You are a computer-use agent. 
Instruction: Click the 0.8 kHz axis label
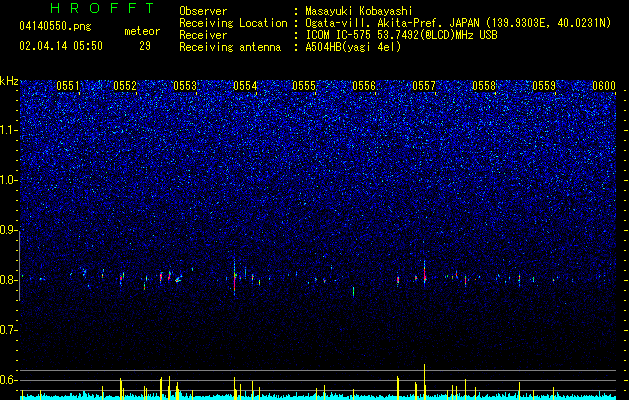pos(8,280)
